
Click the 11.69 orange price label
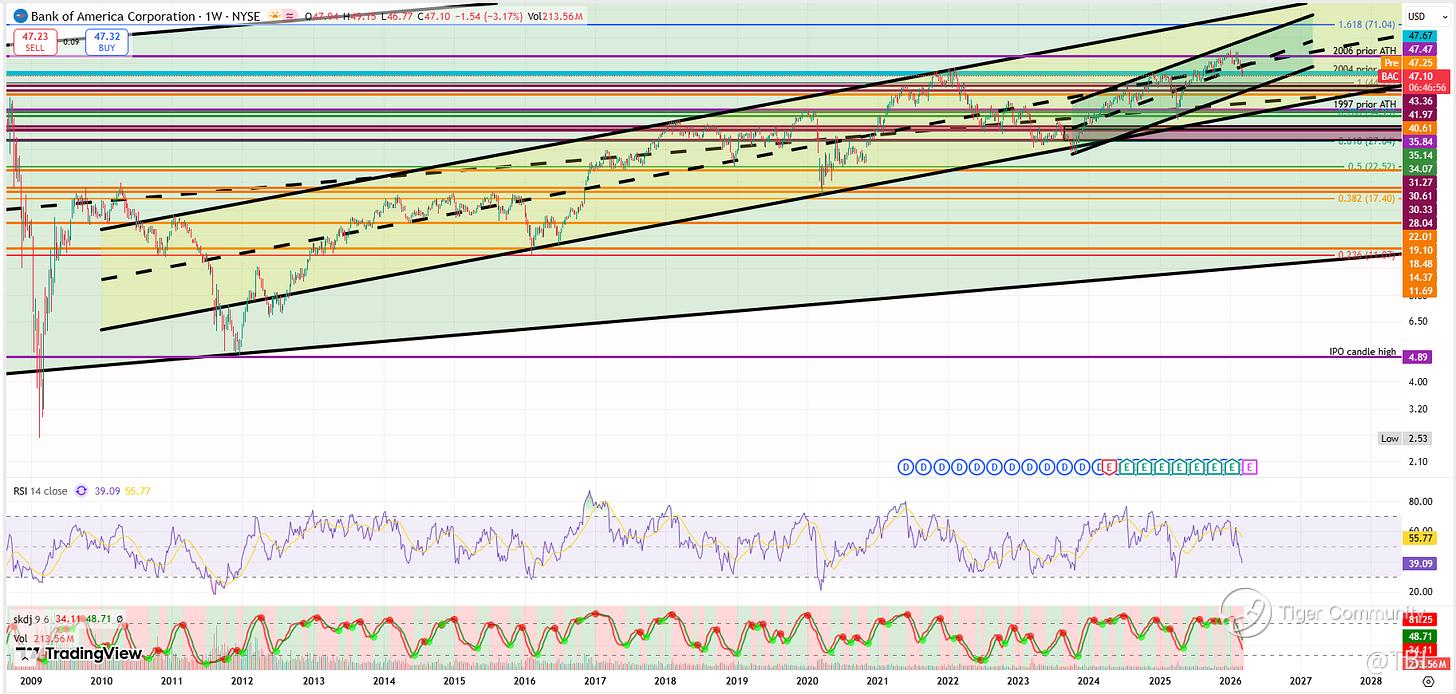1419,290
